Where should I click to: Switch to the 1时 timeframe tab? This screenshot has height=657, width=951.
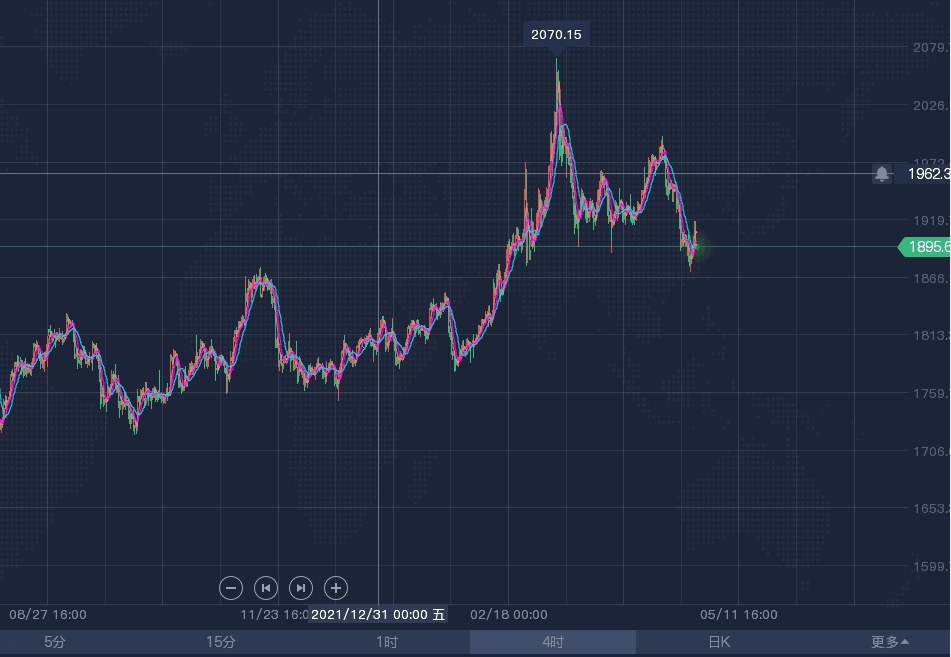click(x=387, y=642)
